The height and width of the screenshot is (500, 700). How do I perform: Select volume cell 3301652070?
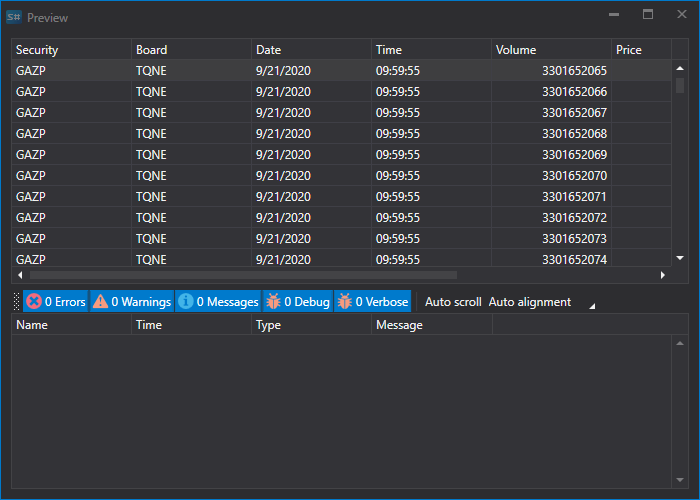tap(552, 175)
